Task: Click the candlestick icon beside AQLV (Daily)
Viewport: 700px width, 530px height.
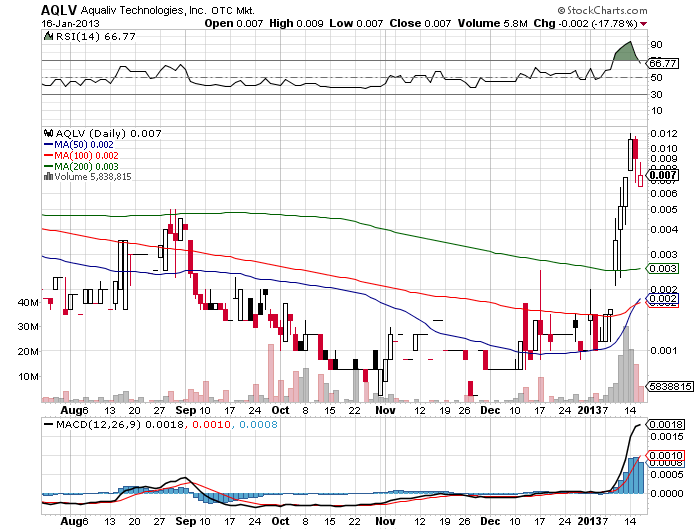Action: (48, 133)
